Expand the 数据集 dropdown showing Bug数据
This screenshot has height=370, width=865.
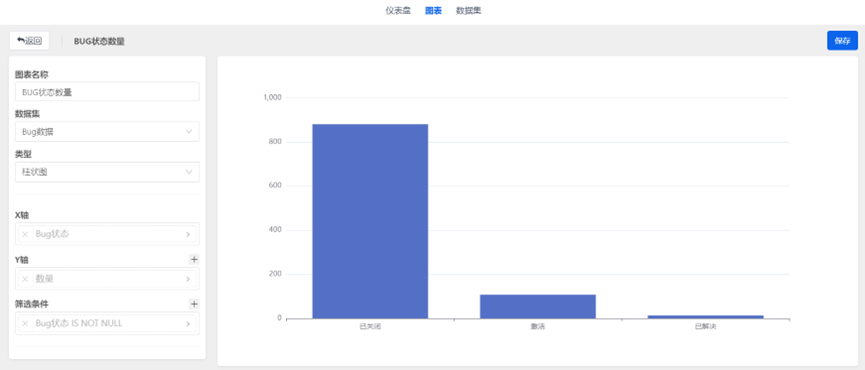[107, 132]
